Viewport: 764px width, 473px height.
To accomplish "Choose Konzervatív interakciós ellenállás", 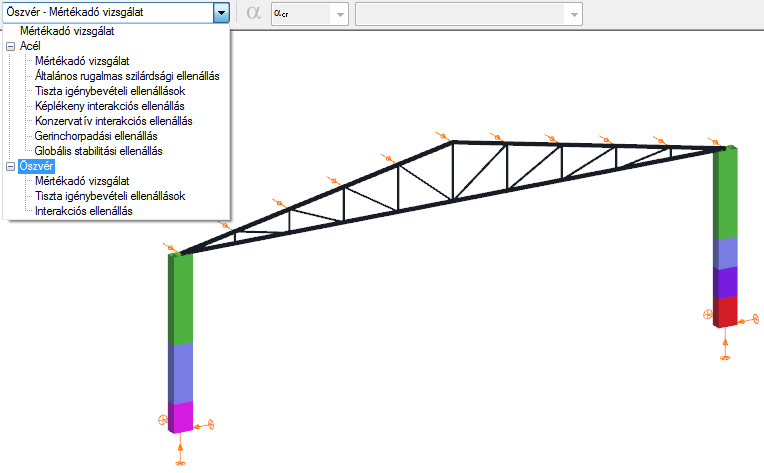I will coord(114,121).
